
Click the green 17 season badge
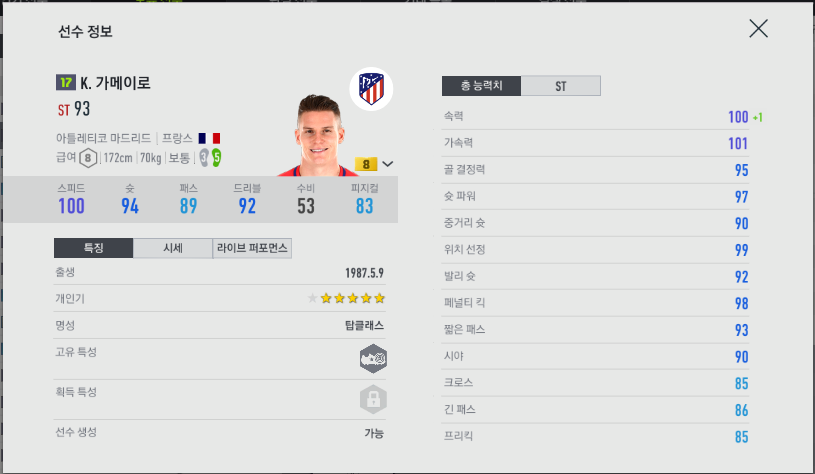pos(65,82)
